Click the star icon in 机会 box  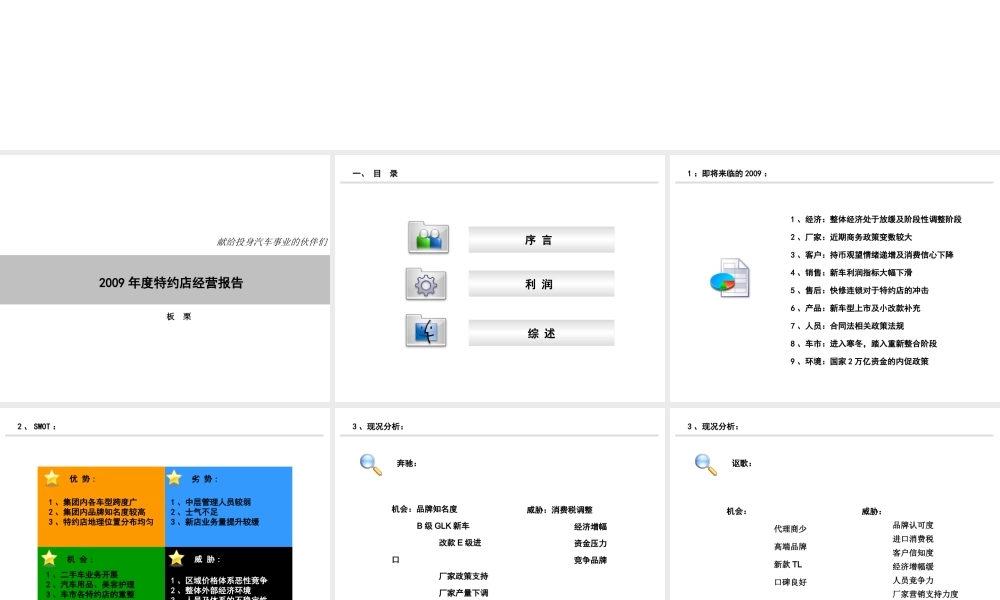[49, 558]
